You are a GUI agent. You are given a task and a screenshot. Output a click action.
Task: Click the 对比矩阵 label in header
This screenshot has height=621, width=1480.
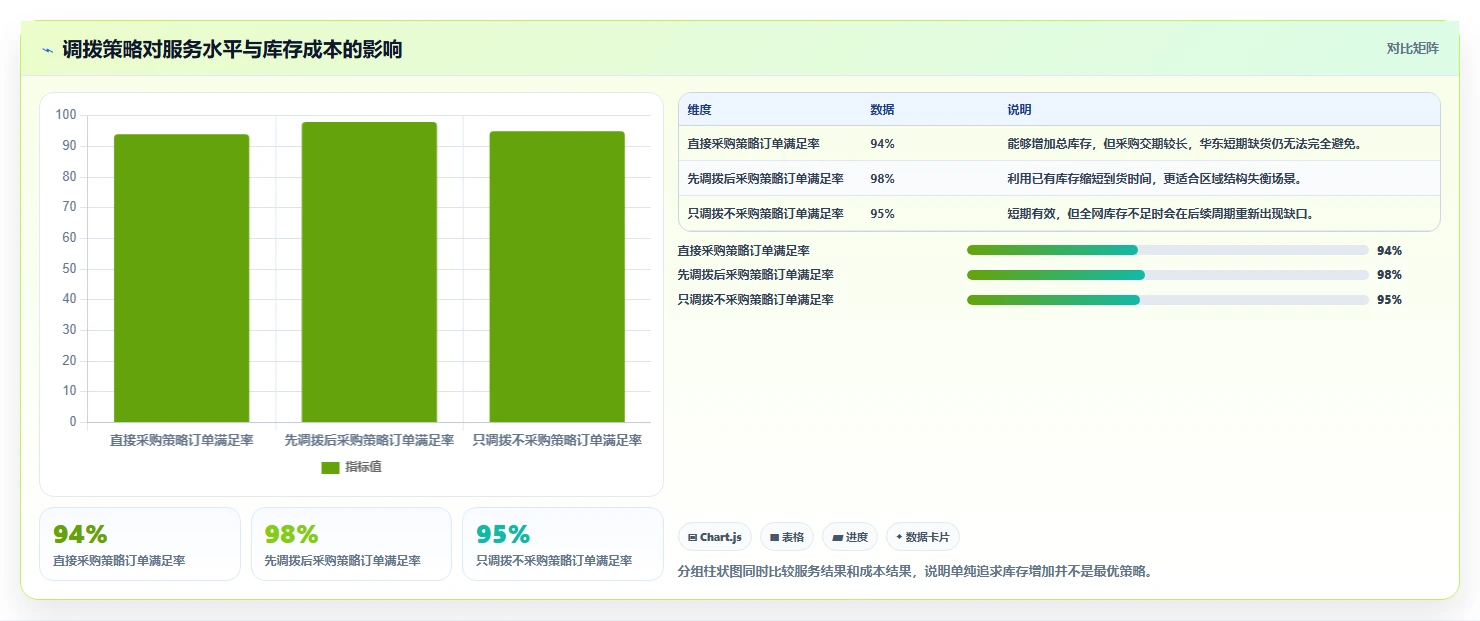1412,49
